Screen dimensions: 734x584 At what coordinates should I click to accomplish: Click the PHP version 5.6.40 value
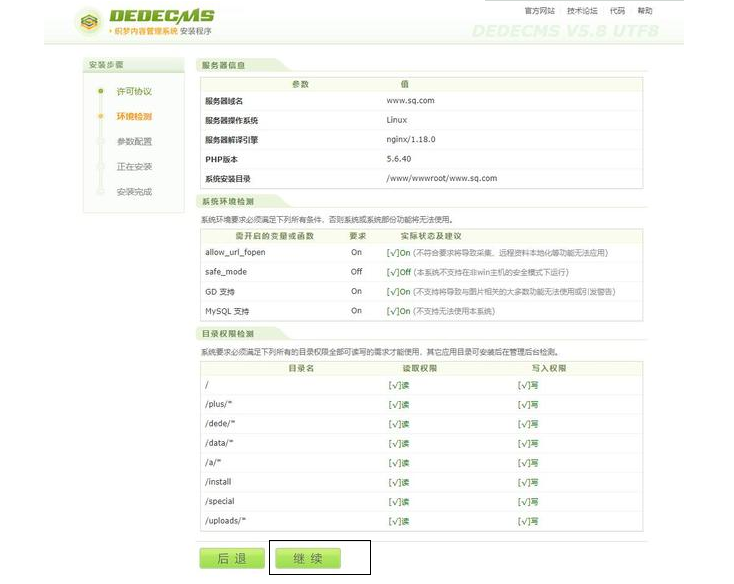tap(399, 159)
